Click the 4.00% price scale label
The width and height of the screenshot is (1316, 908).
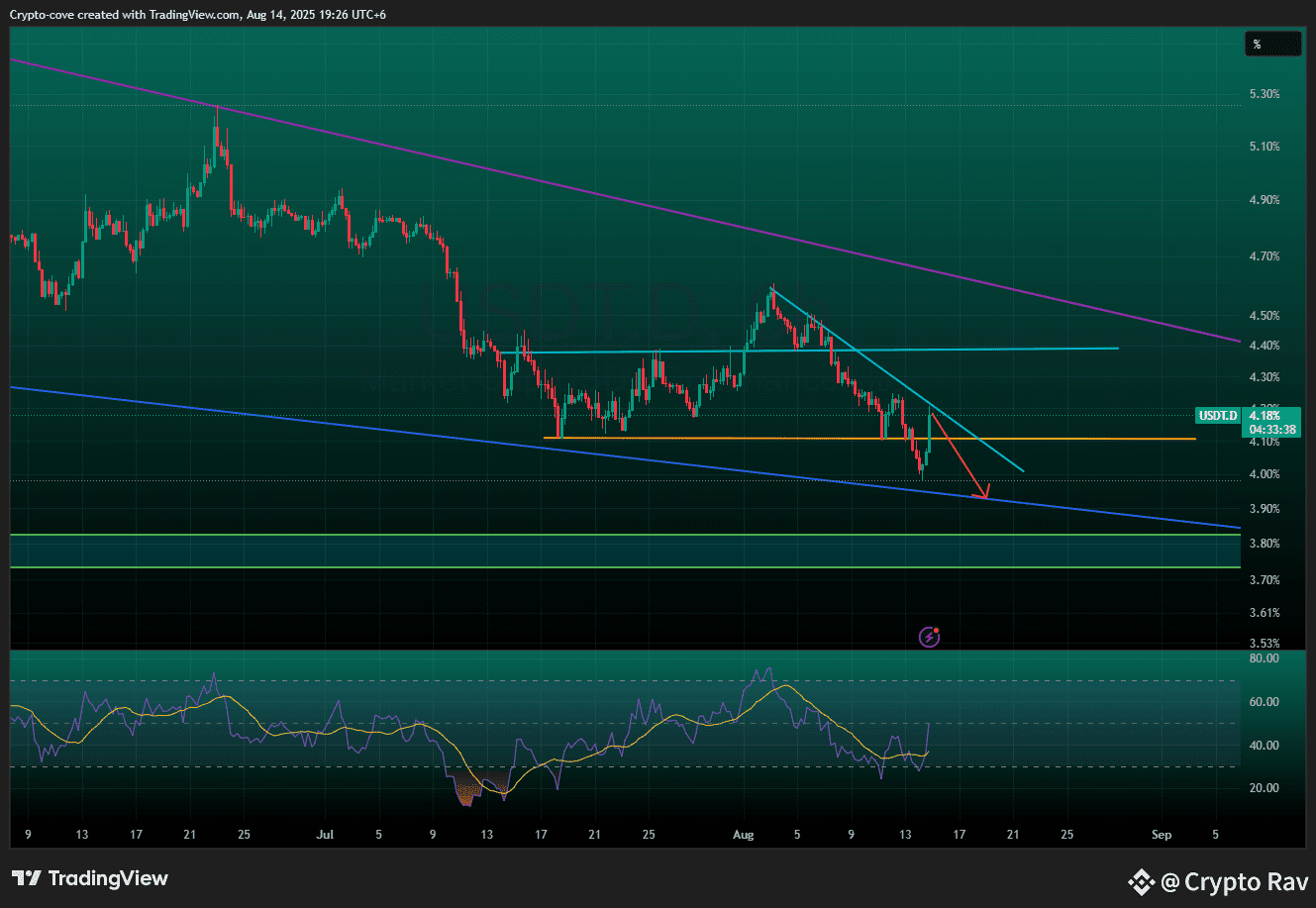[x=1265, y=474]
